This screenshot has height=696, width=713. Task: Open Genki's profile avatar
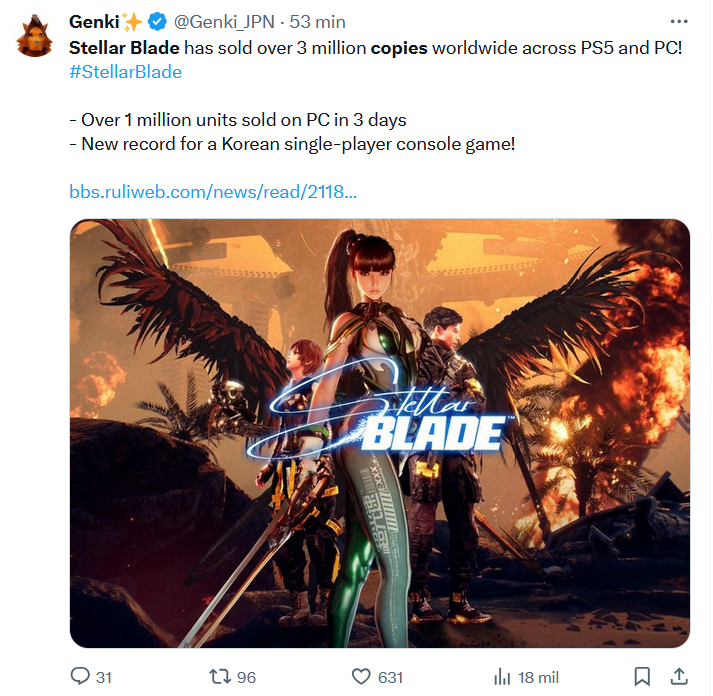click(x=35, y=36)
